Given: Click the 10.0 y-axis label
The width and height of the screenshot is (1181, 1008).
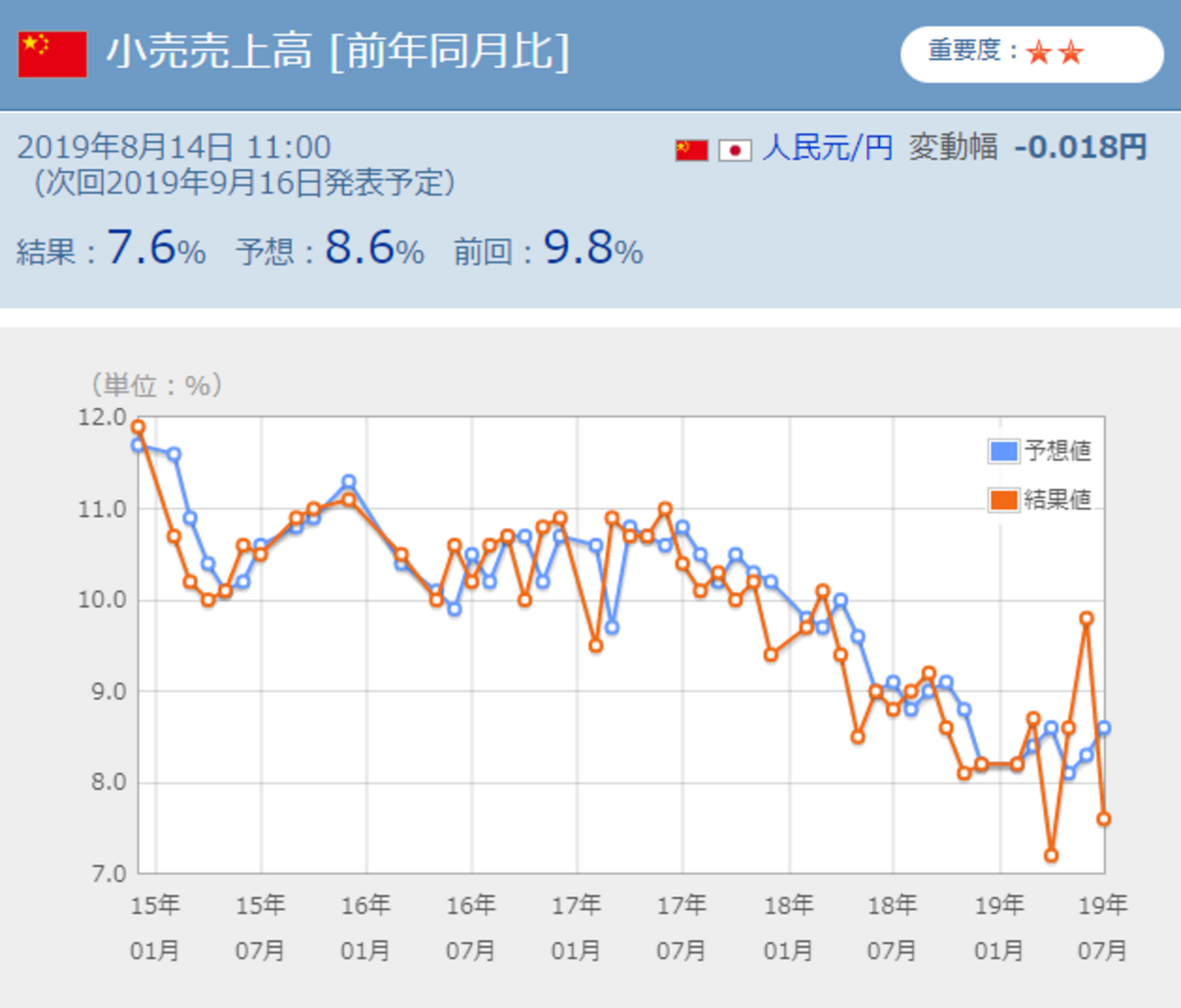Looking at the screenshot, I should pyautogui.click(x=102, y=600).
